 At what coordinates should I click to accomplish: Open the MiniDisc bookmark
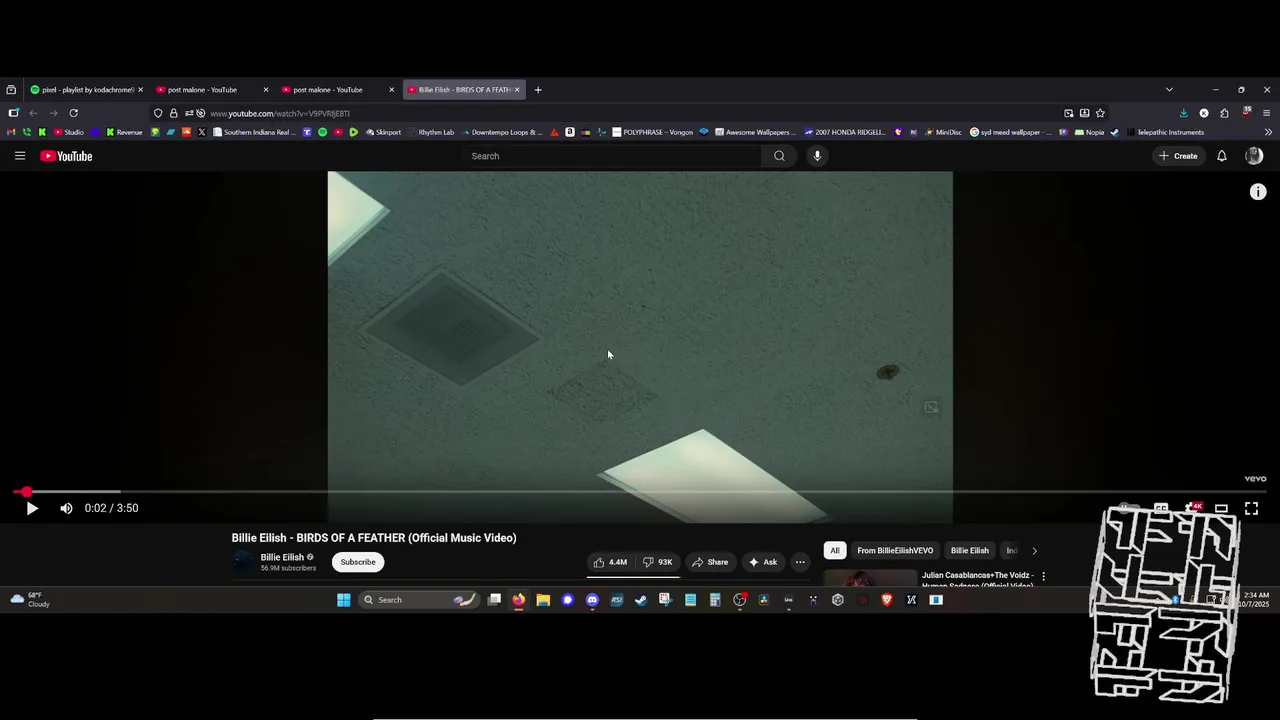943,132
